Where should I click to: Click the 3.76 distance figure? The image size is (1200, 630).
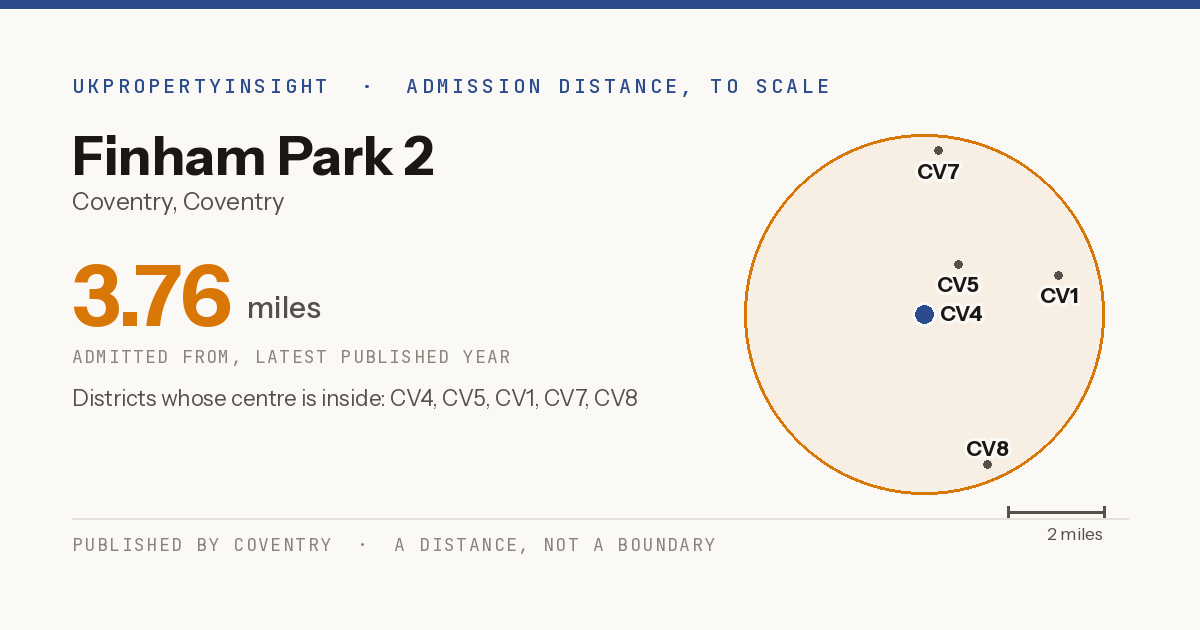tap(152, 296)
